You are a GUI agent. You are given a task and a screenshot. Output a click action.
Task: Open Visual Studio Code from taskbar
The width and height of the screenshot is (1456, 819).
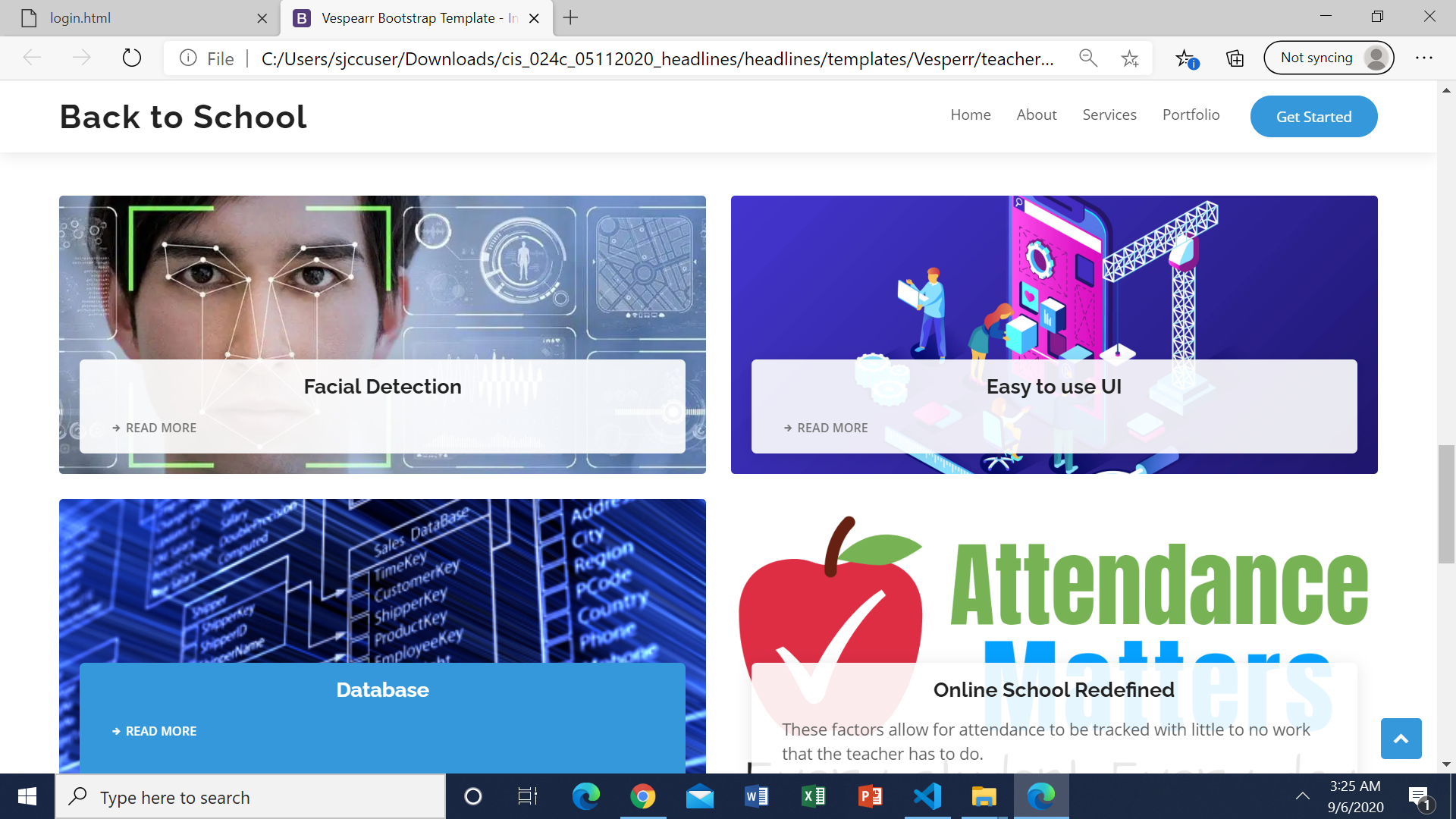[x=927, y=796]
